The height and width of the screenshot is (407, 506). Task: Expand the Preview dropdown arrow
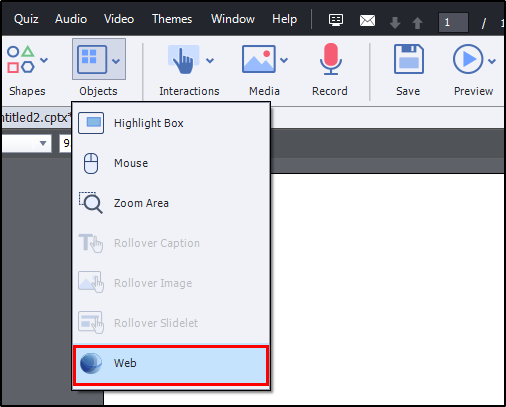point(492,61)
